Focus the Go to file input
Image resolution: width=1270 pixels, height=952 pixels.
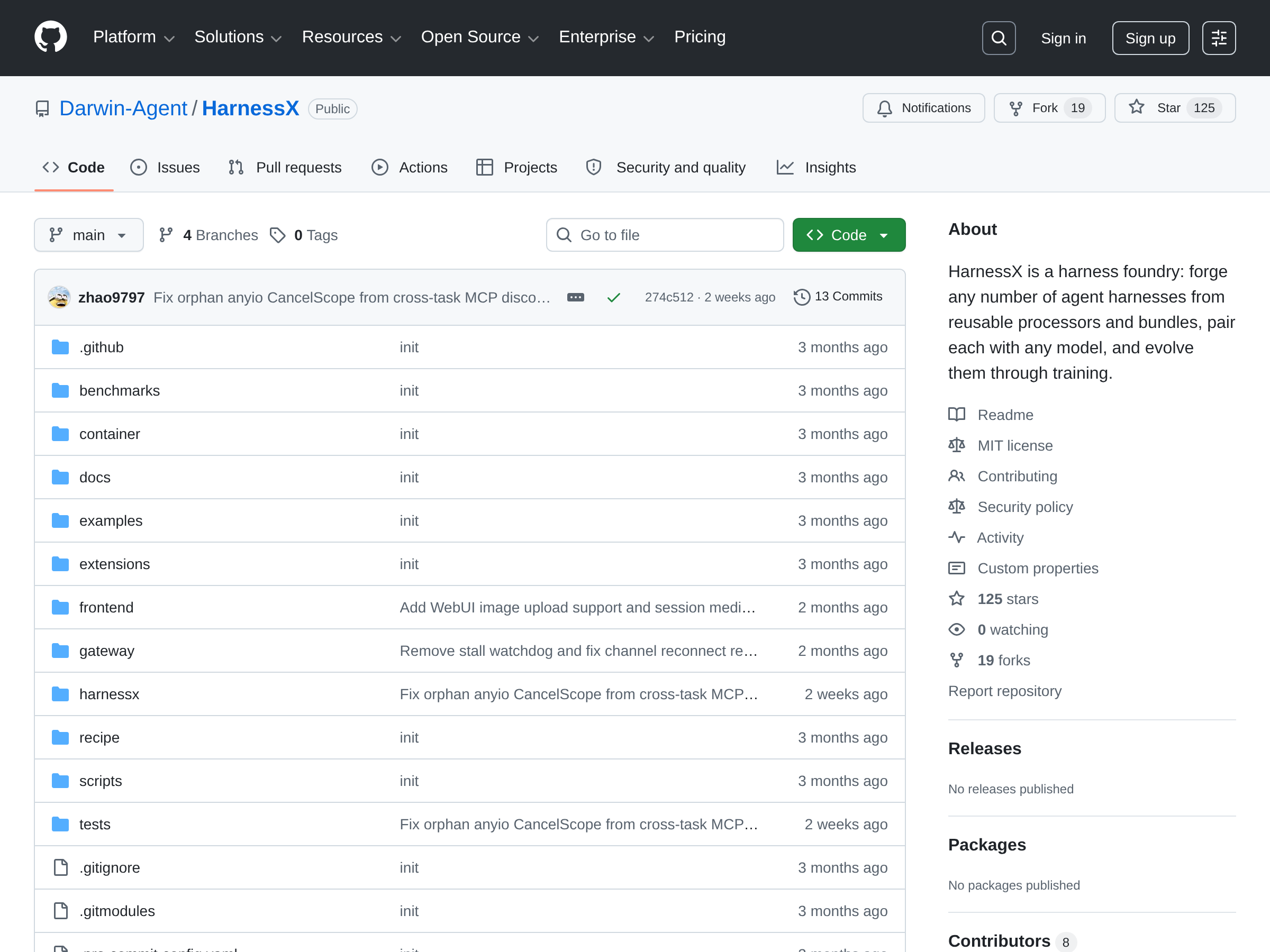pyautogui.click(x=665, y=235)
